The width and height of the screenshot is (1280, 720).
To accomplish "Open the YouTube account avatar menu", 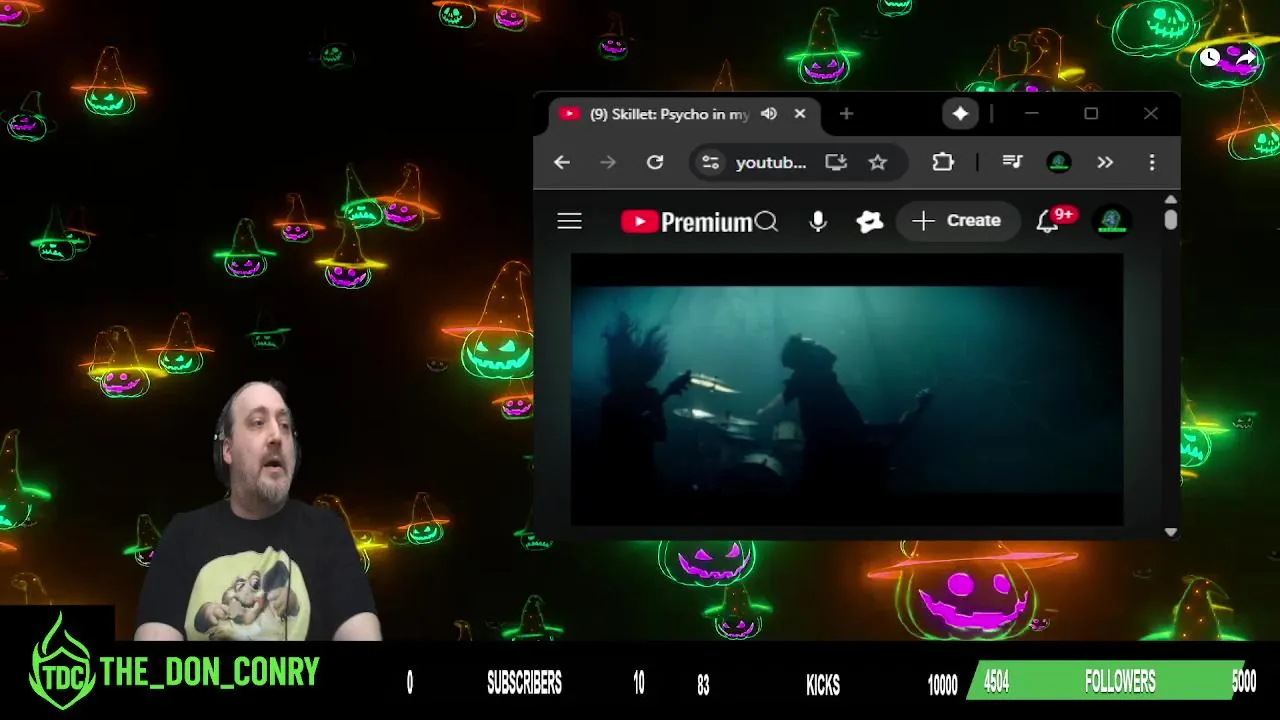I will click(x=1112, y=221).
